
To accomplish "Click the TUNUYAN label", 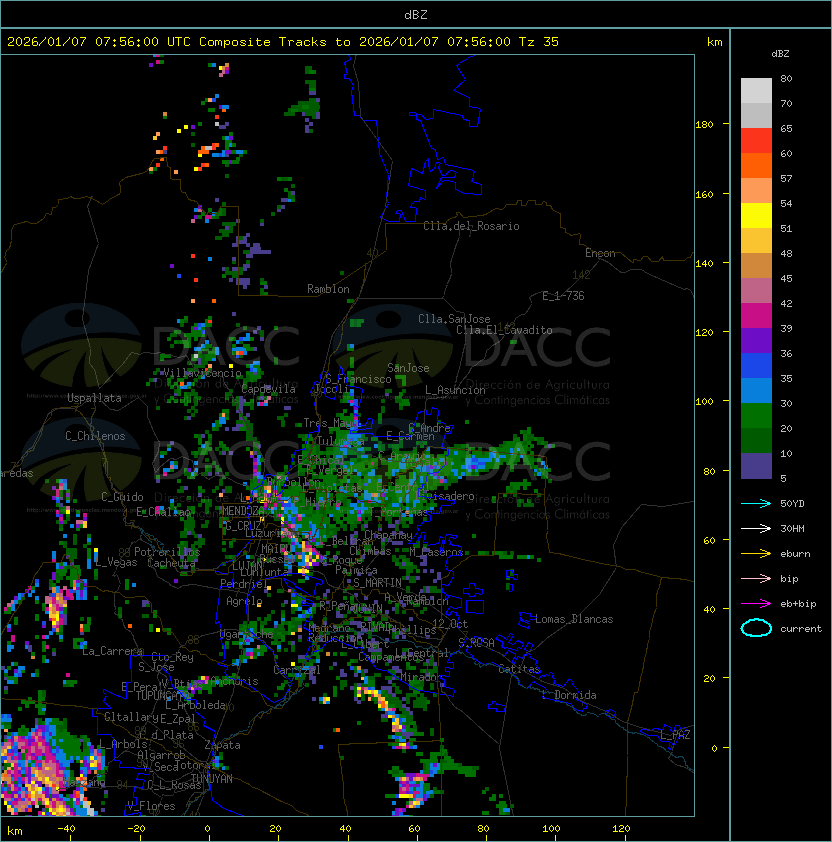I will (x=211, y=779).
